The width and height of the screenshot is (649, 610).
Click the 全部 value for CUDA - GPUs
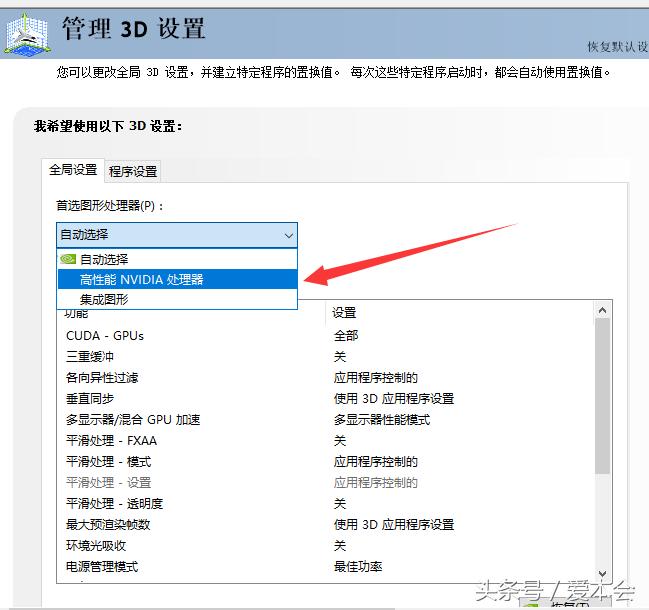(x=346, y=336)
